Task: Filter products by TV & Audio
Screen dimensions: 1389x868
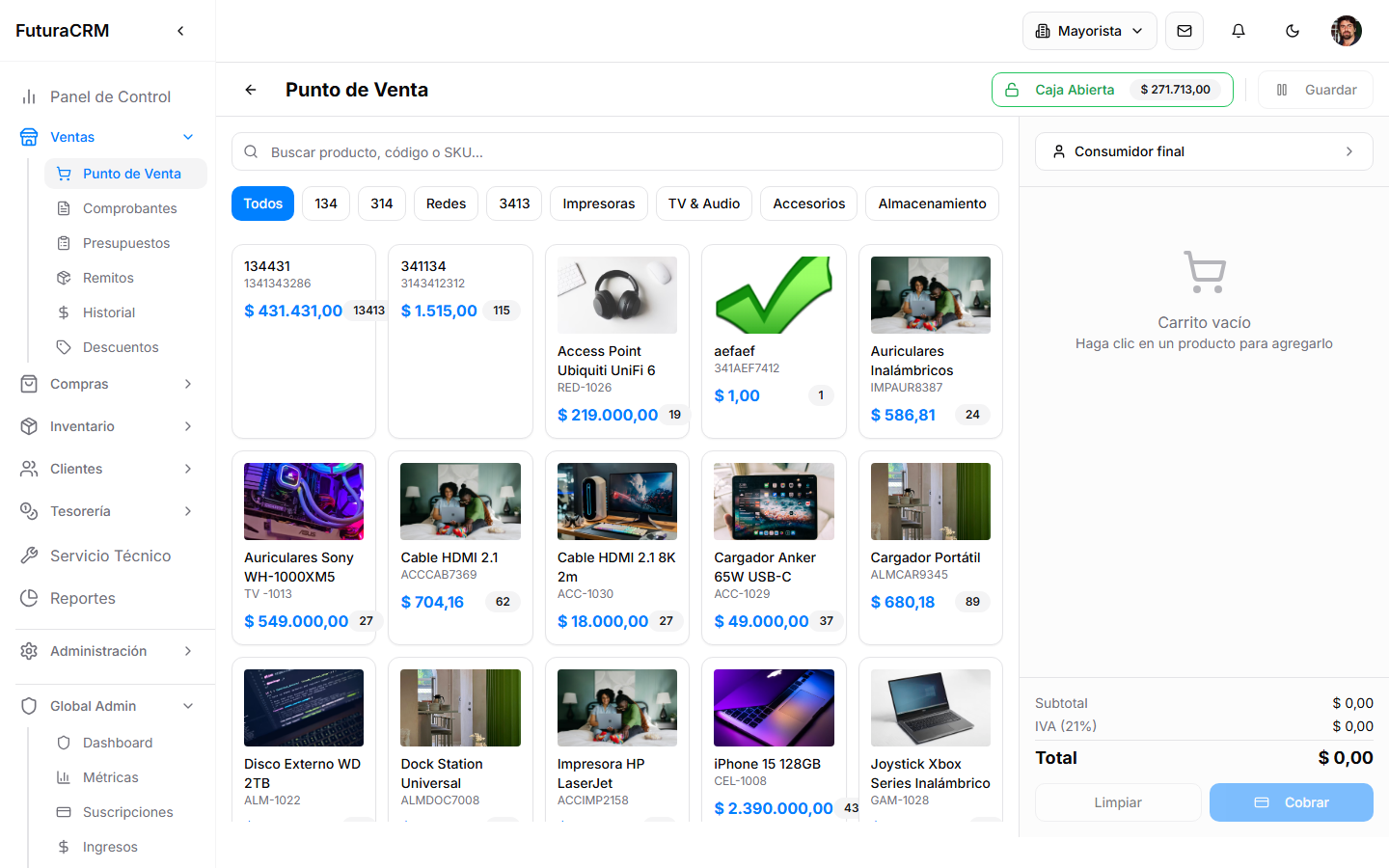Action: click(x=704, y=203)
